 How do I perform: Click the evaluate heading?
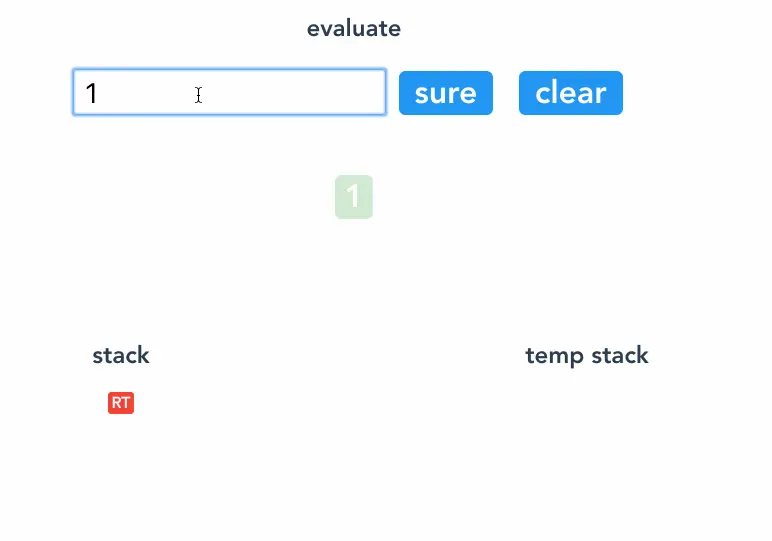click(x=354, y=29)
